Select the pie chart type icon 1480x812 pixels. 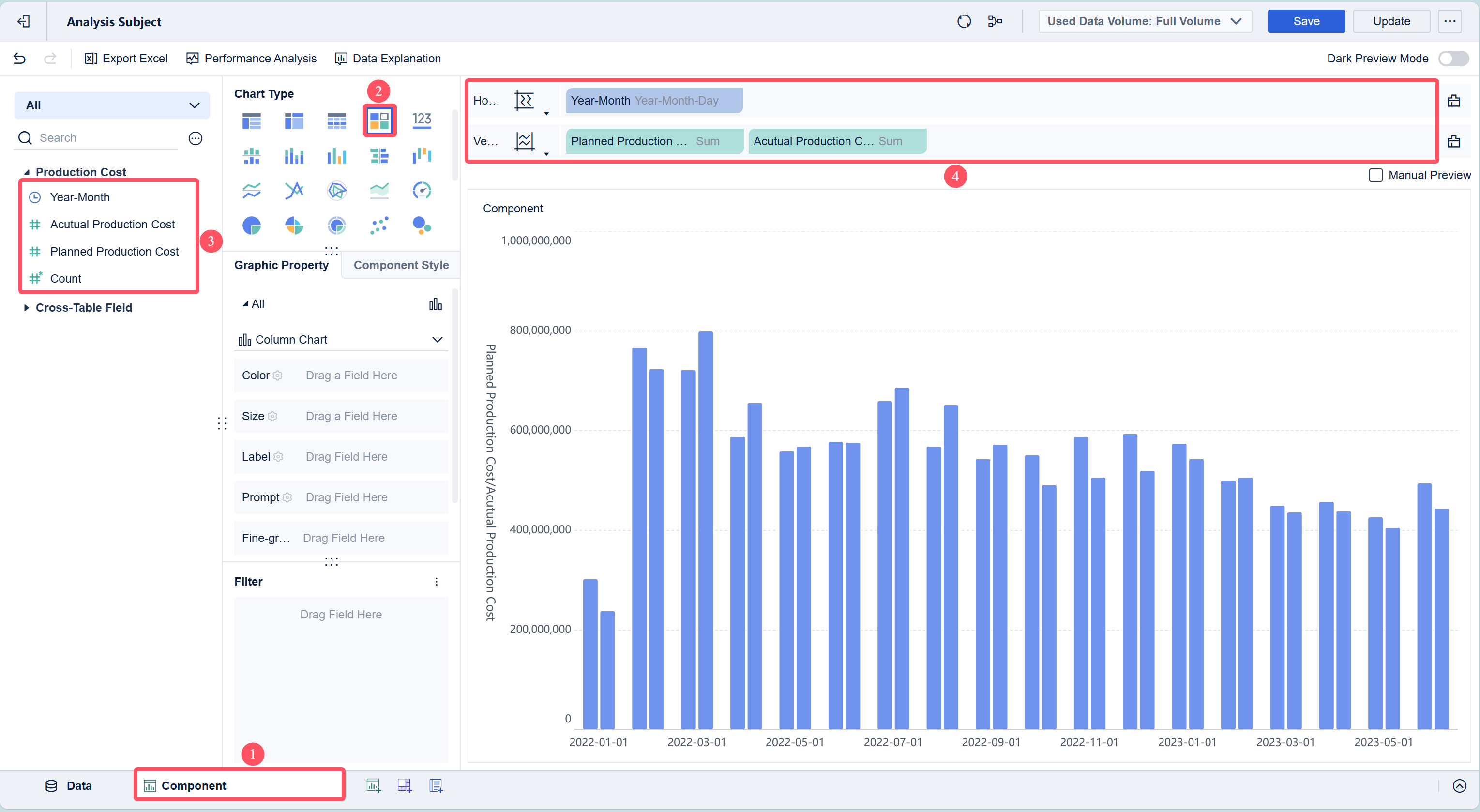251,226
